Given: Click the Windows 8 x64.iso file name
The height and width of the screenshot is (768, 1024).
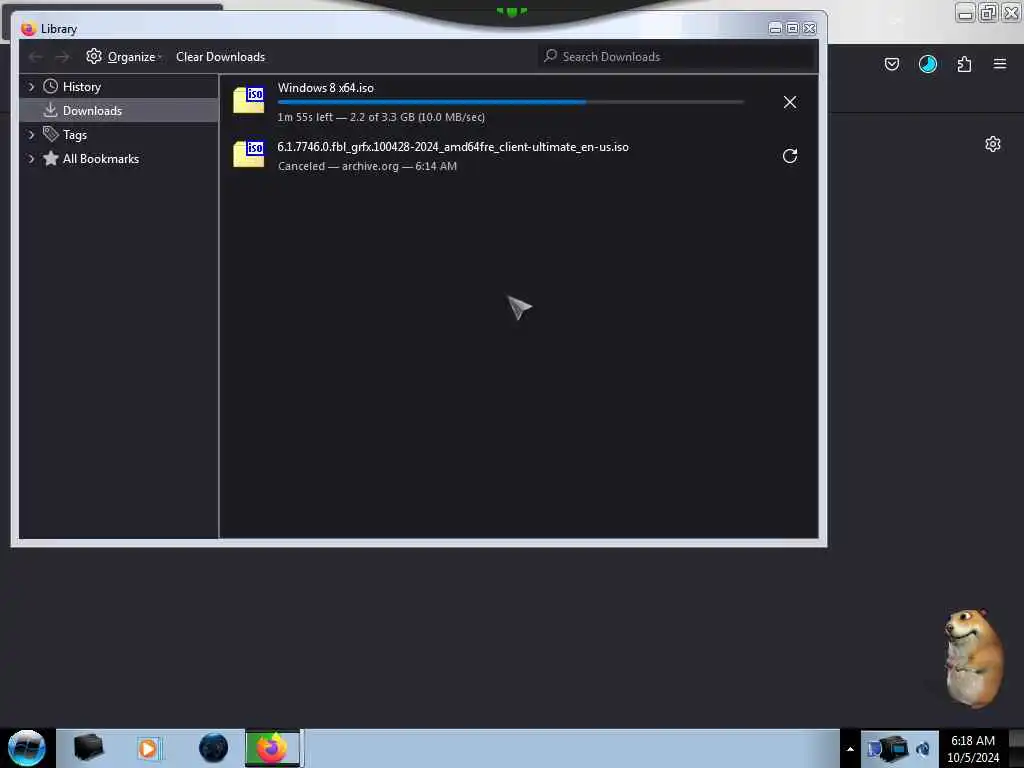Looking at the screenshot, I should click(325, 88).
